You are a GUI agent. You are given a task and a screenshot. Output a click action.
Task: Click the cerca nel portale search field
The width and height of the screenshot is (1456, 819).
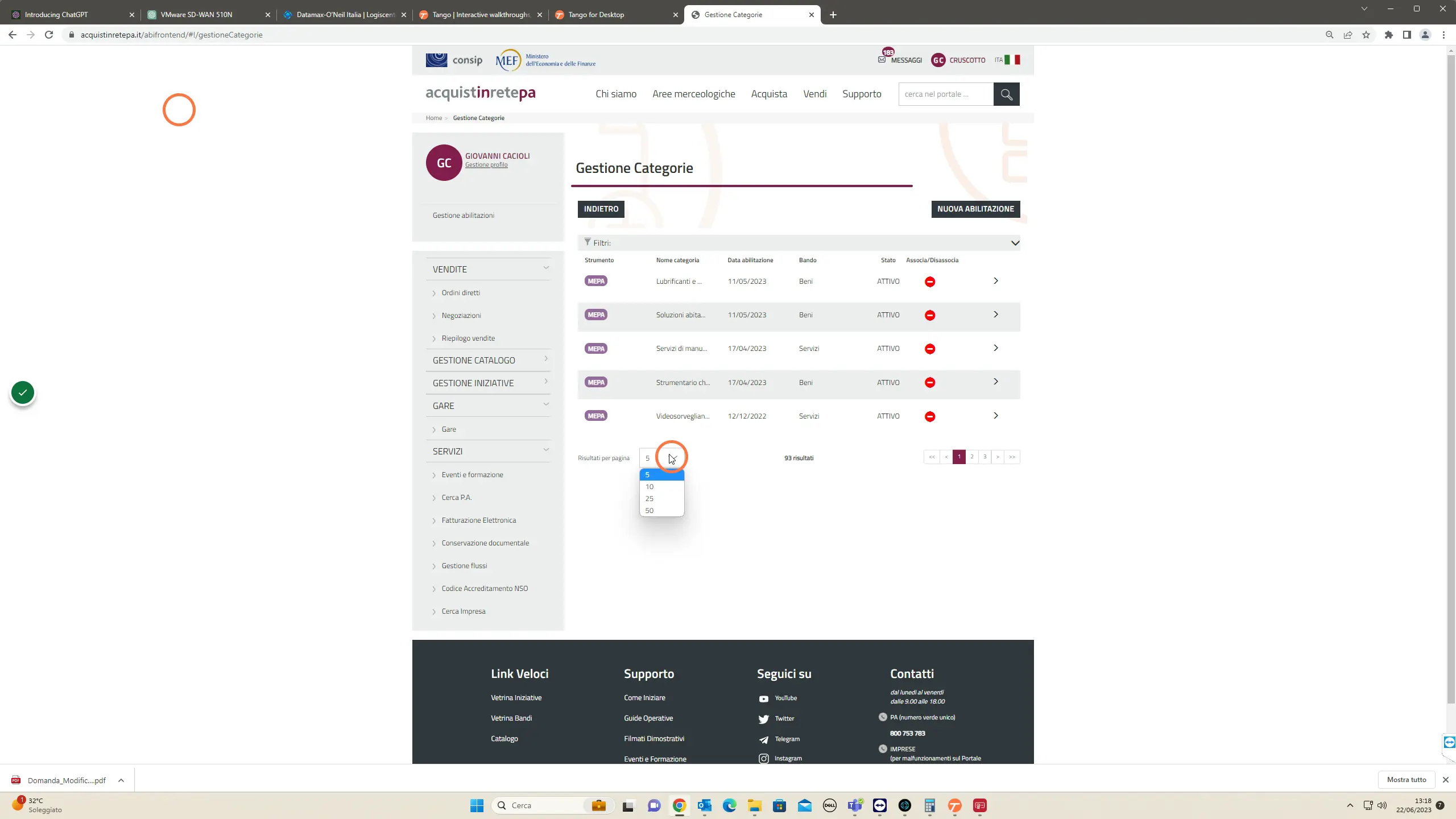pos(946,94)
